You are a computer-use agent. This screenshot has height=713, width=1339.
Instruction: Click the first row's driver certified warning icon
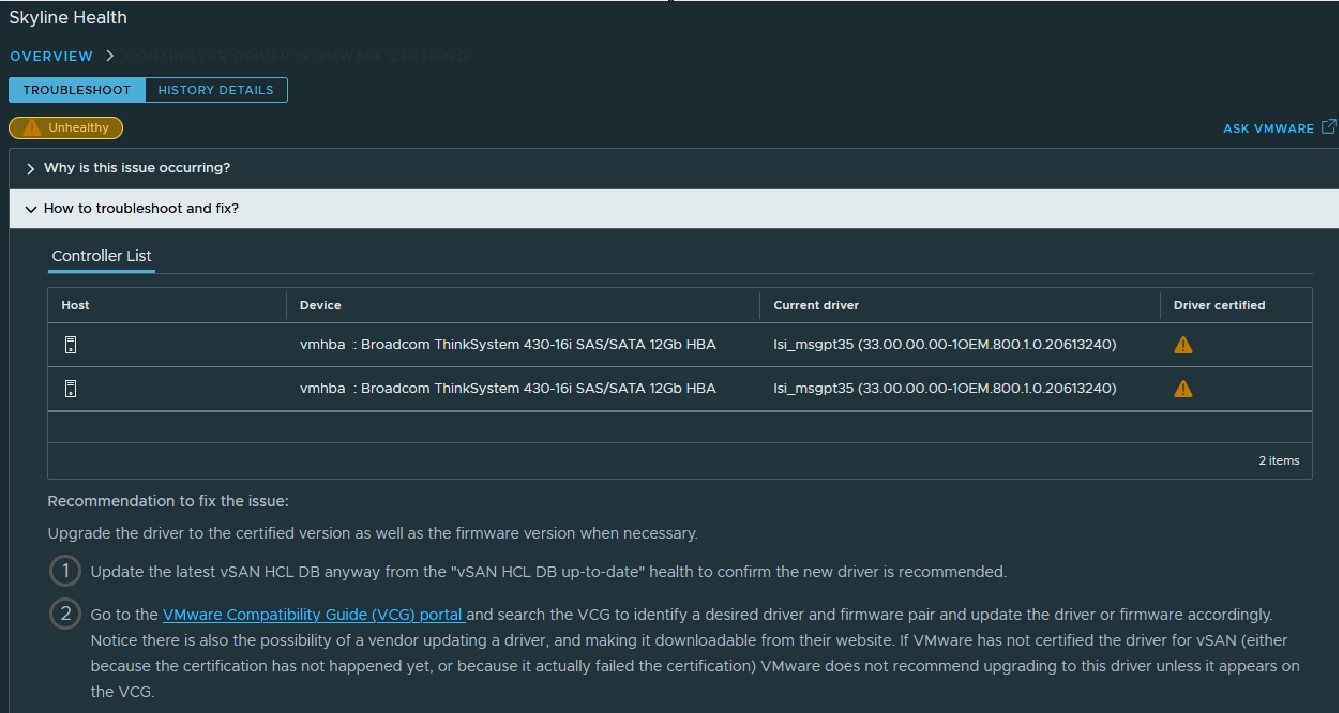pos(1183,345)
